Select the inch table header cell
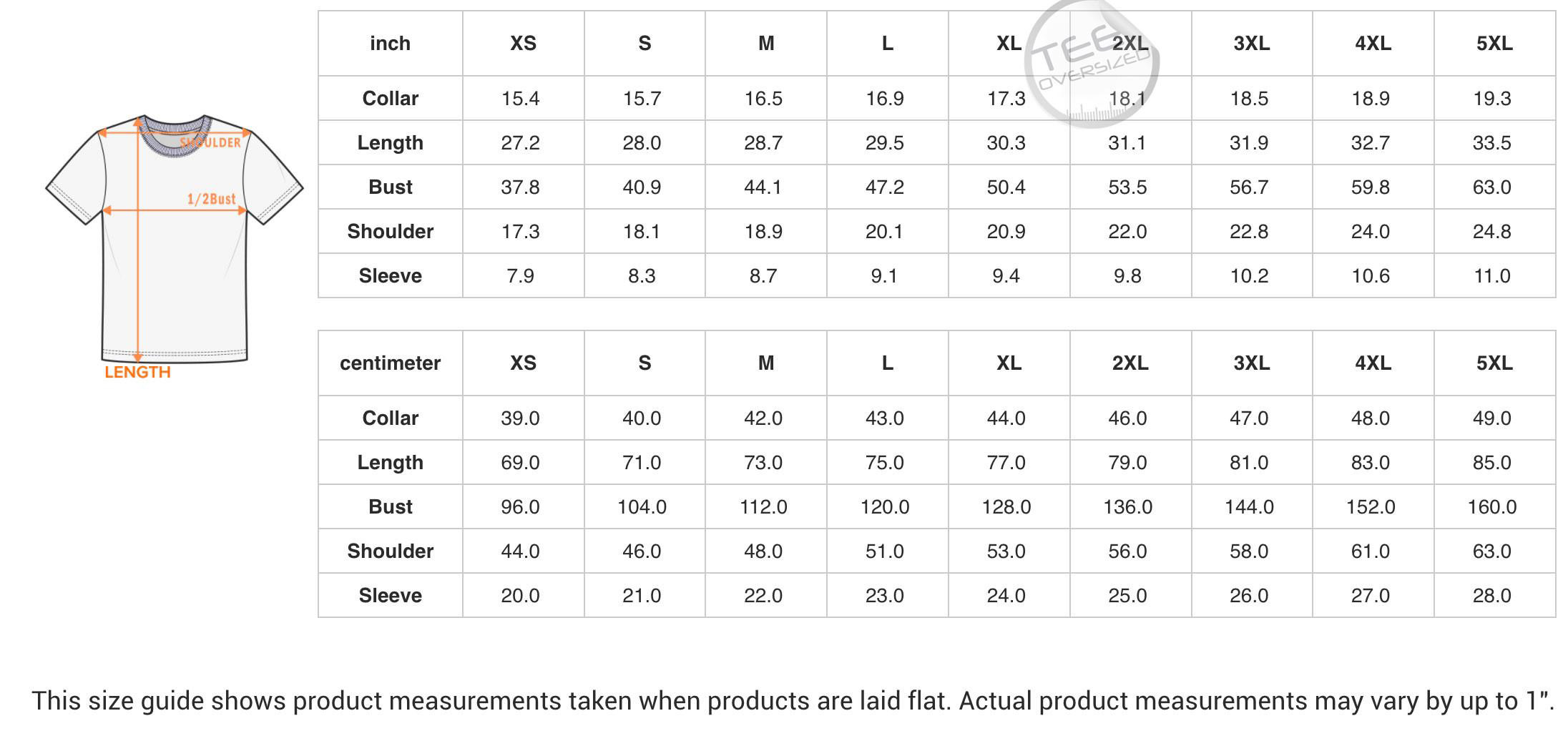Viewport: 1568px width, 731px height. pyautogui.click(x=390, y=44)
